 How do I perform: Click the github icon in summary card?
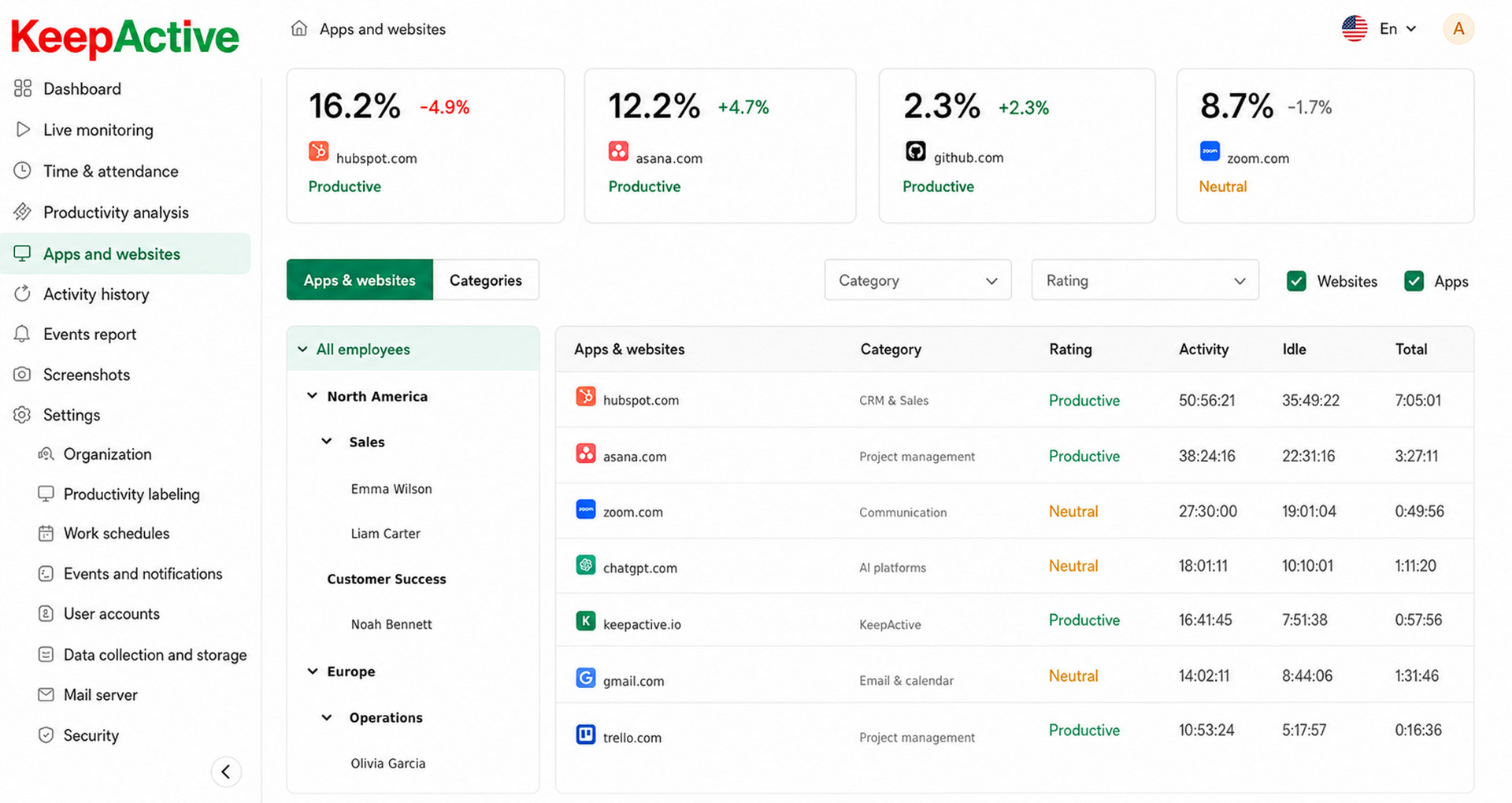[x=915, y=151]
